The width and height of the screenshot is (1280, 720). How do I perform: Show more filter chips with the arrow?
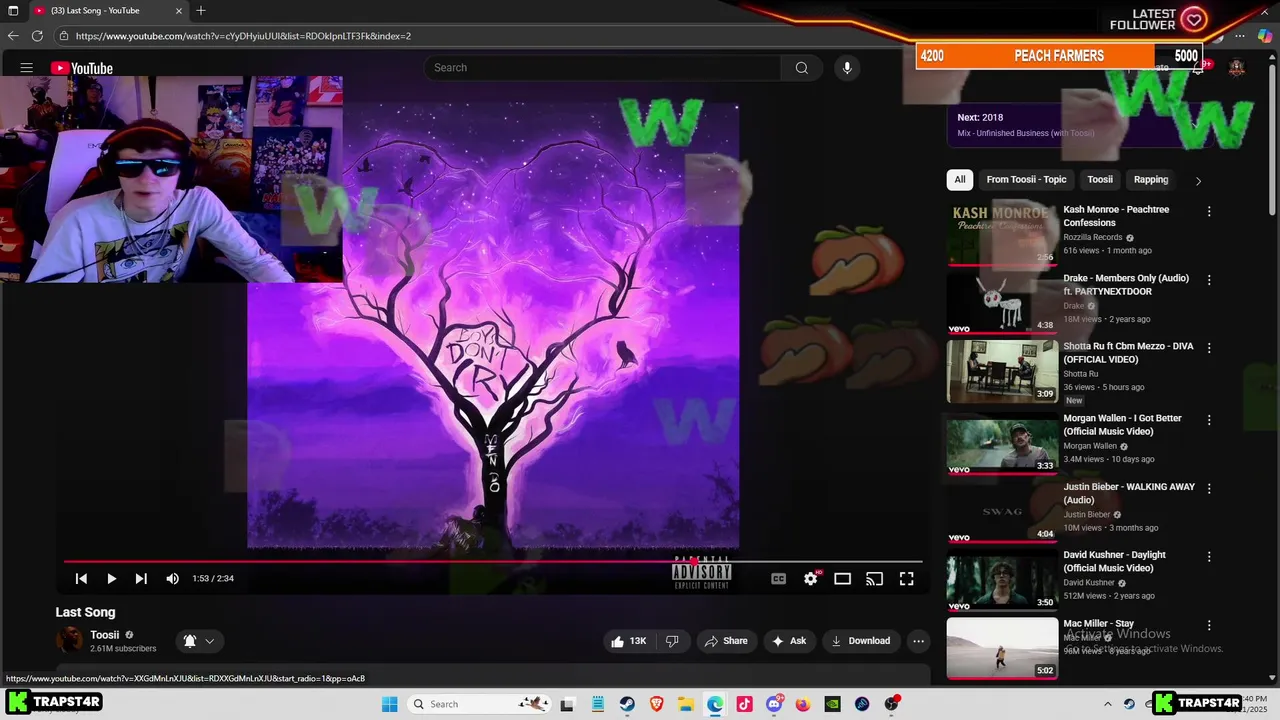click(x=1198, y=181)
